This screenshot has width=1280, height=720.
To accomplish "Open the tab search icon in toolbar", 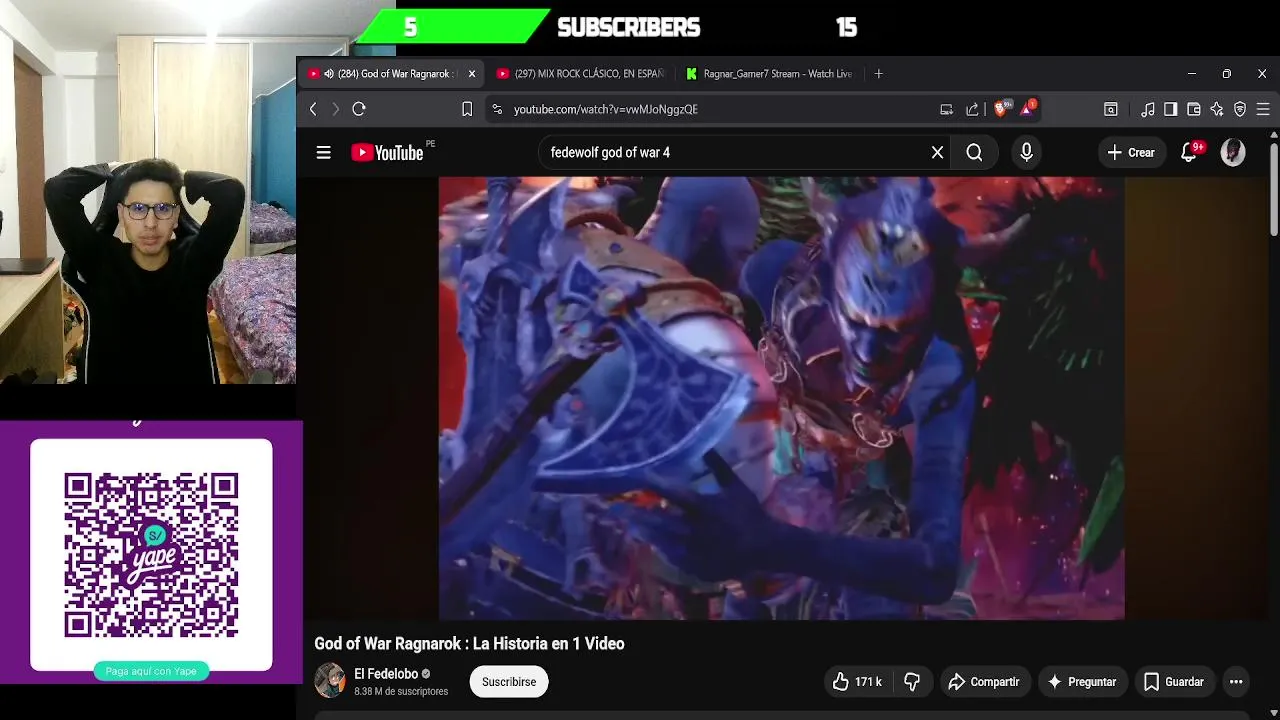I will click(1111, 109).
